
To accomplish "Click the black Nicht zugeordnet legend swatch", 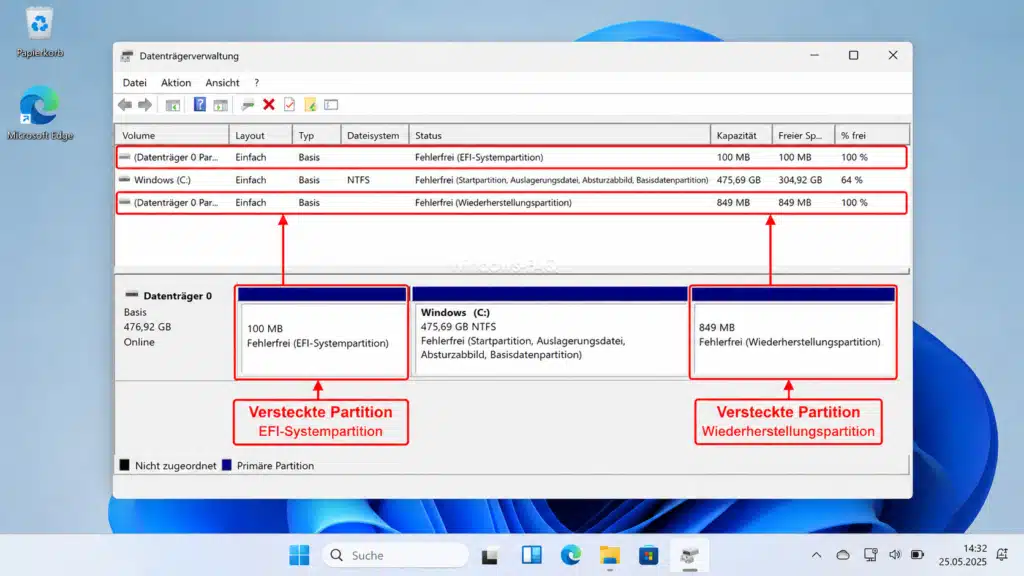I will pos(124,465).
